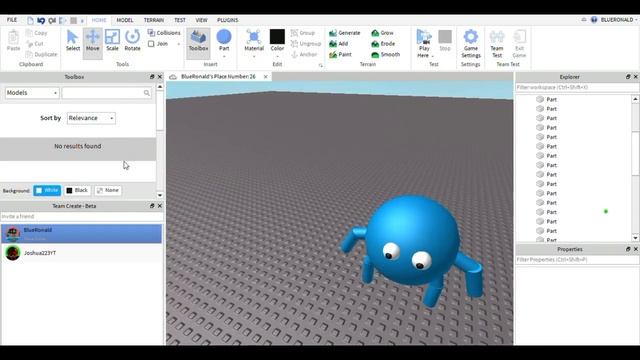Select BlueRonald in Team Create list
640x360 pixels.
coord(81,233)
